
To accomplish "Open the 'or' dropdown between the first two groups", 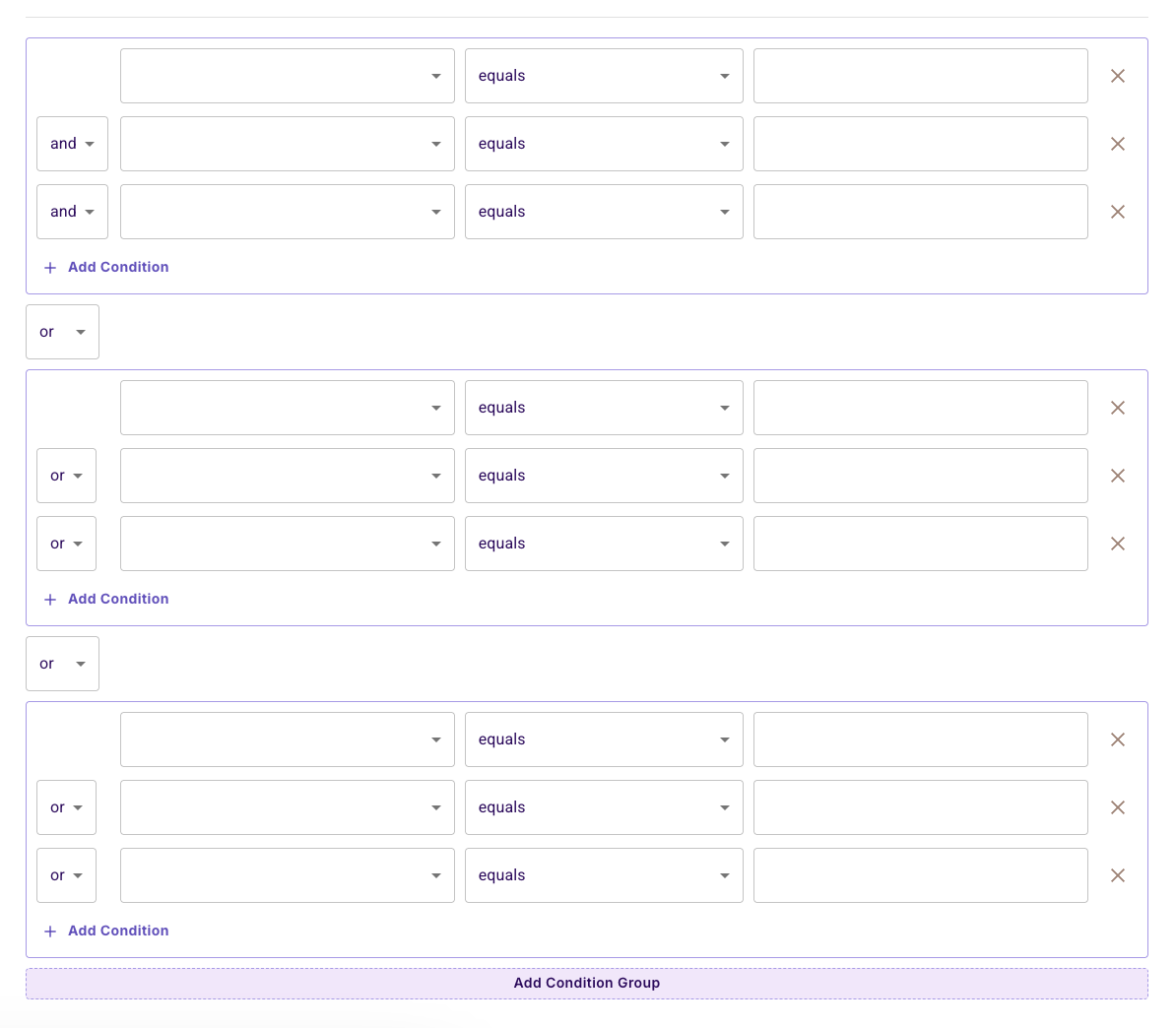I will [x=62, y=332].
